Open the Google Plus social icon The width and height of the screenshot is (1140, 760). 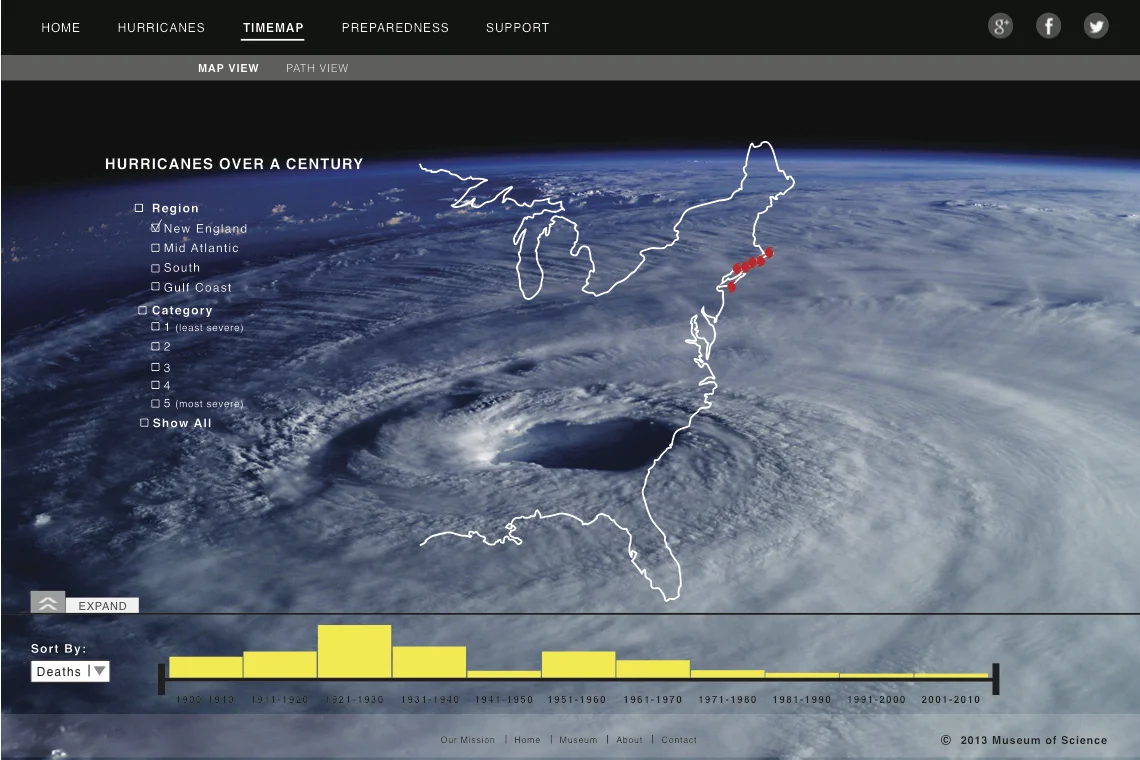pyautogui.click(x=1000, y=27)
